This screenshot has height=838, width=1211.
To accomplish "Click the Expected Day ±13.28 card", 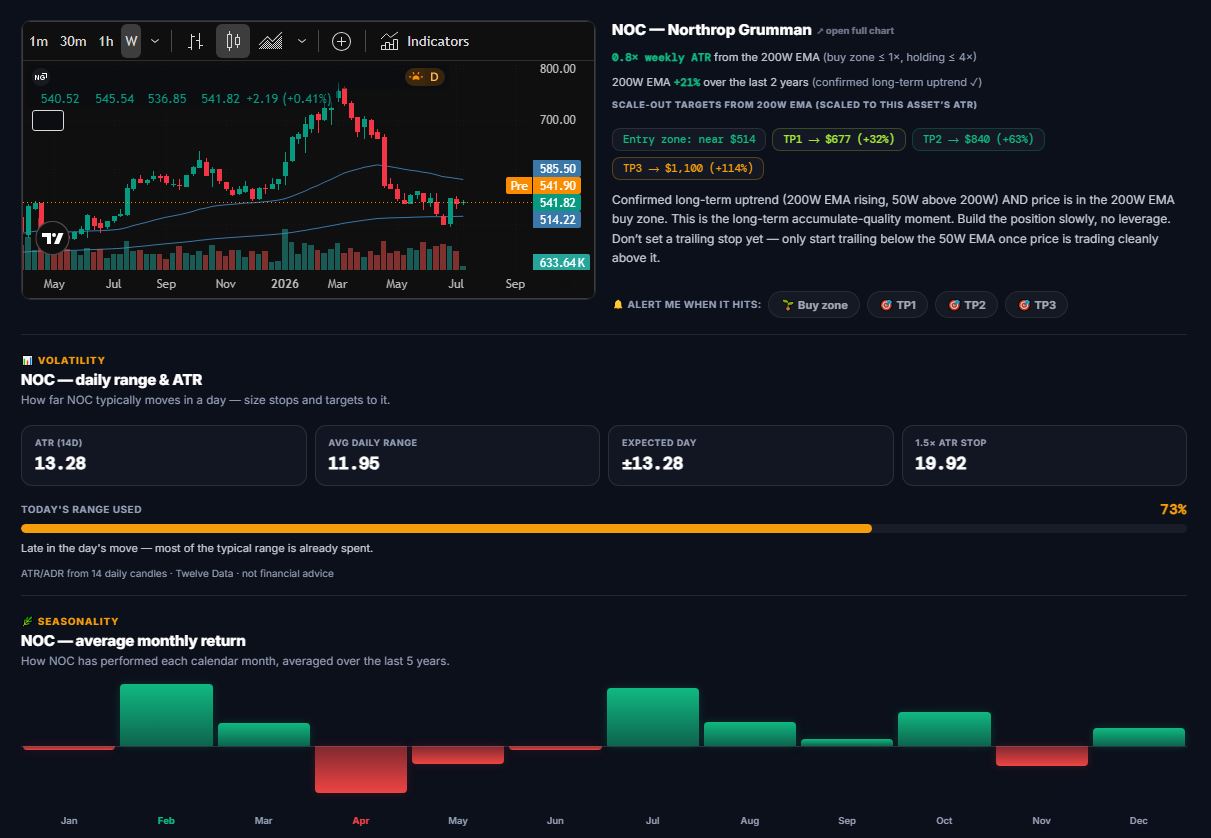I will [750, 455].
